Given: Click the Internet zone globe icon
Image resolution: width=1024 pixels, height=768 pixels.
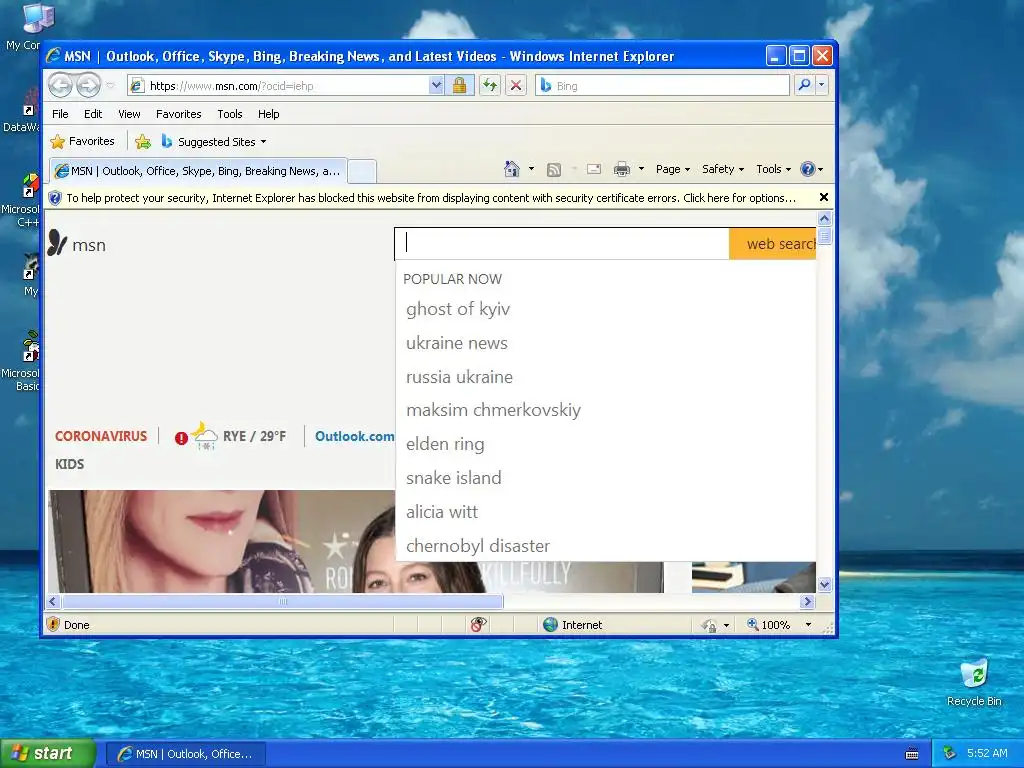Looking at the screenshot, I should point(551,624).
